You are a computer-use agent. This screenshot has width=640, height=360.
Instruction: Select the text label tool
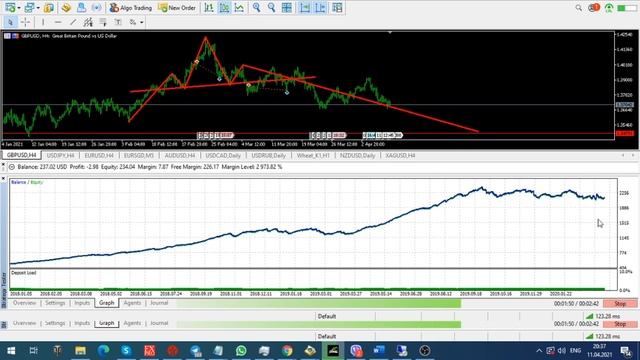[x=118, y=22]
